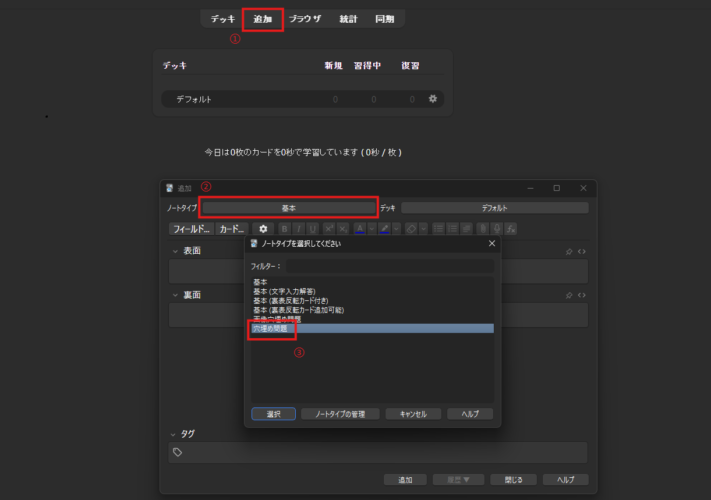Open the 追加 tab in the main window

click(263, 19)
